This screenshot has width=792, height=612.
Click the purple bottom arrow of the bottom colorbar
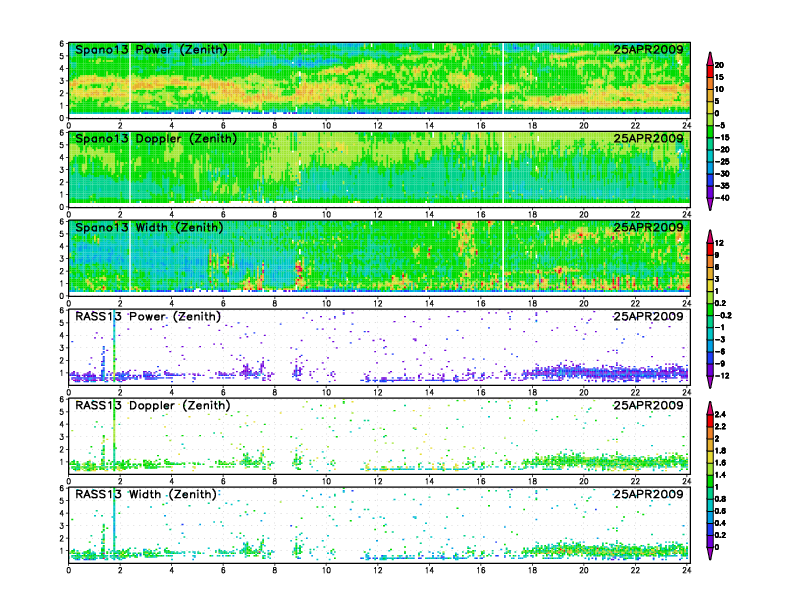(710, 553)
